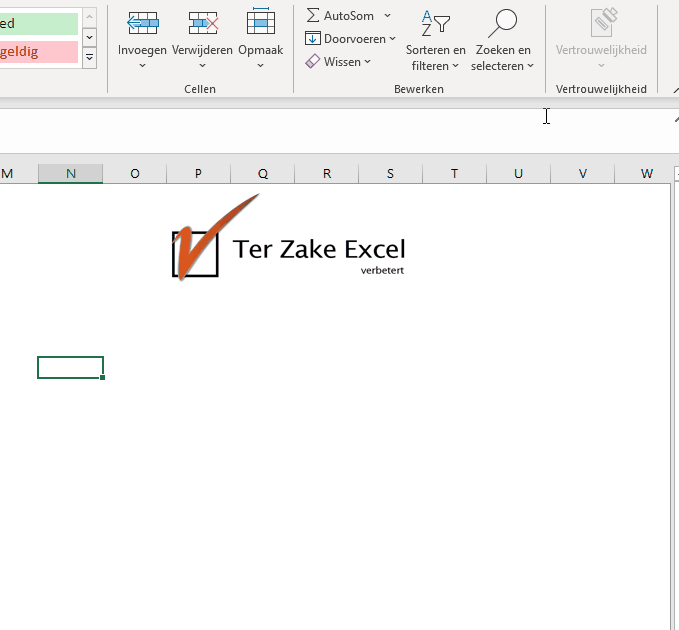Viewport: 679px width, 630px height.
Task: Select column P header
Action: click(x=198, y=174)
